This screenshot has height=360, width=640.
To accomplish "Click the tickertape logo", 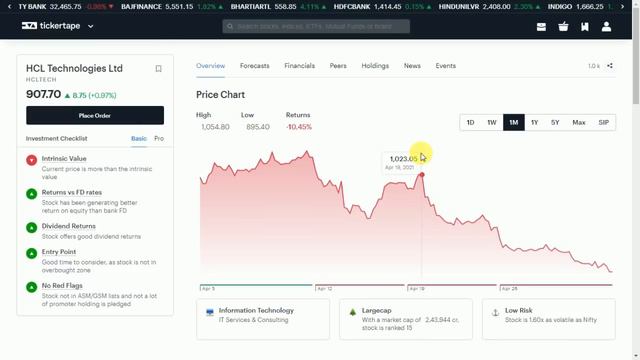I will 51,26.
